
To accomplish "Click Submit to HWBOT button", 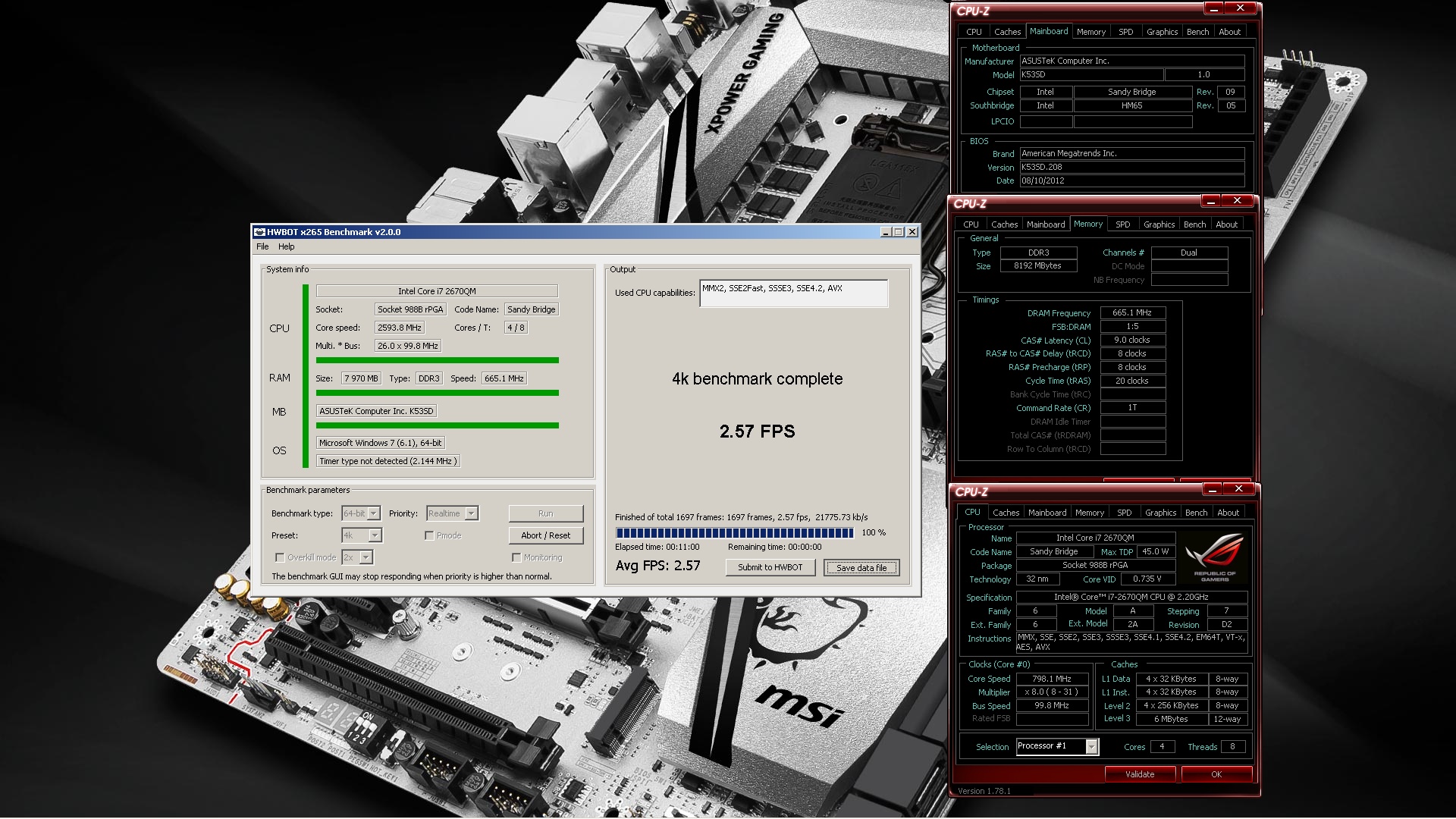I will tap(770, 567).
